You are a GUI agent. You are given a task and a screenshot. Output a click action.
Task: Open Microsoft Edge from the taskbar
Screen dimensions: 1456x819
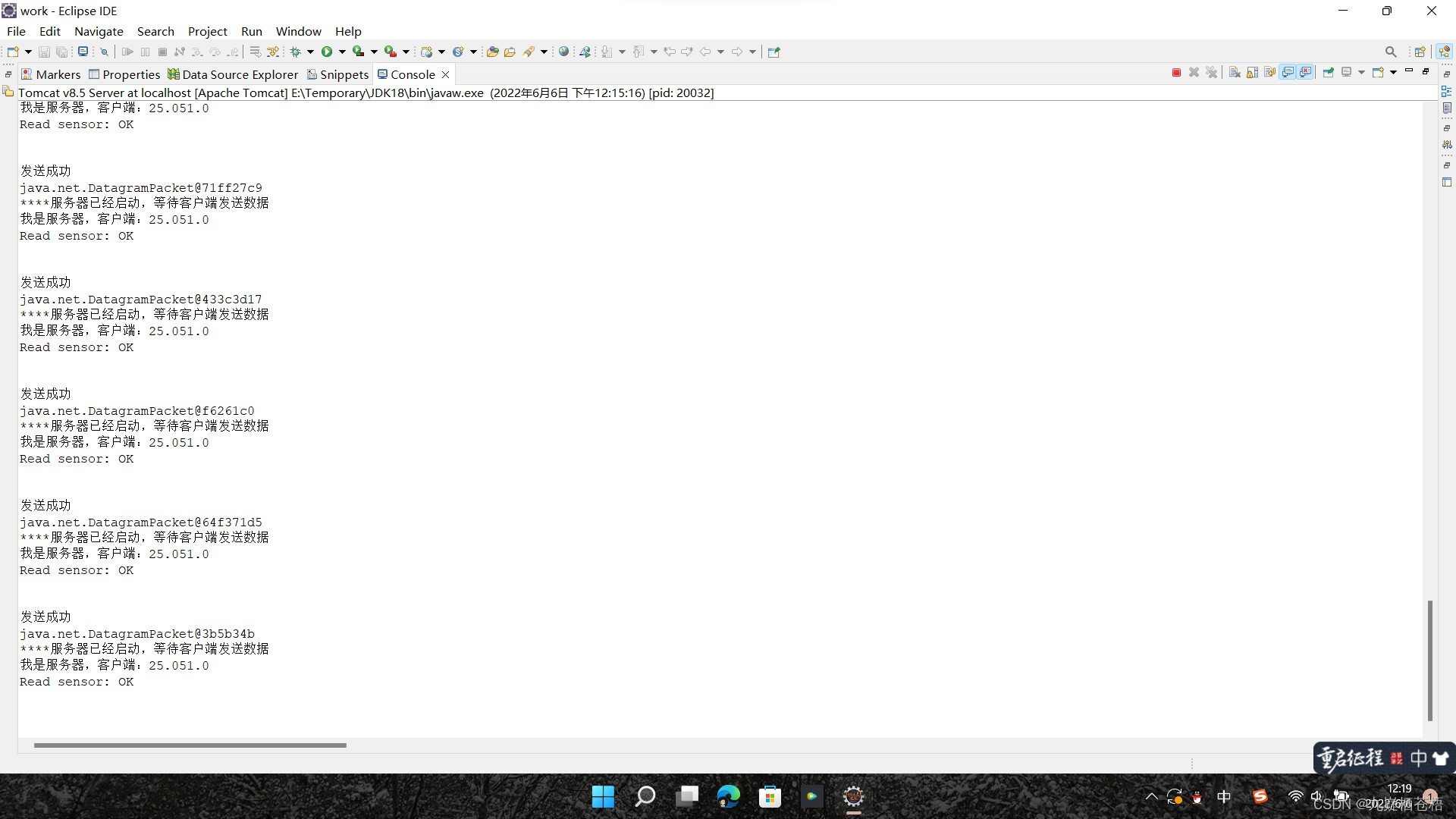pos(728,796)
